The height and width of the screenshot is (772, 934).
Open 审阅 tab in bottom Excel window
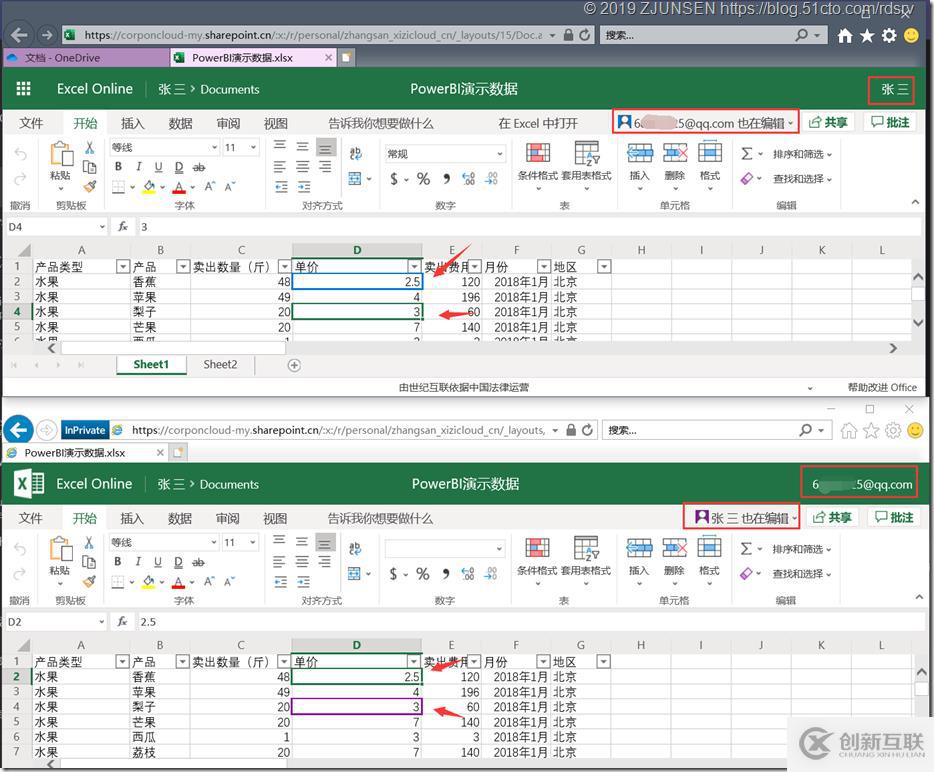[x=227, y=518]
